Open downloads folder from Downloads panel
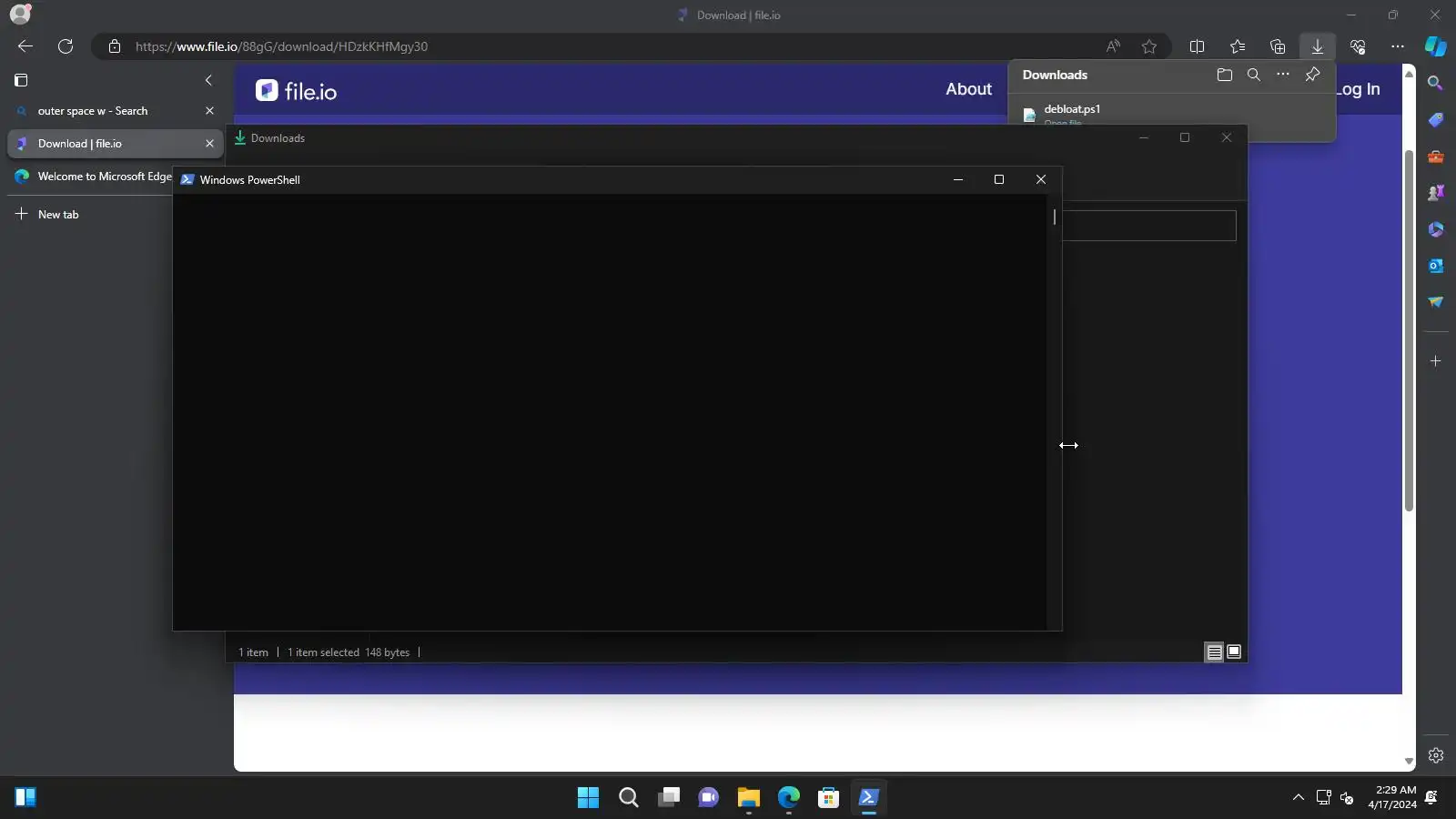The height and width of the screenshot is (819, 1456). coord(1225,75)
